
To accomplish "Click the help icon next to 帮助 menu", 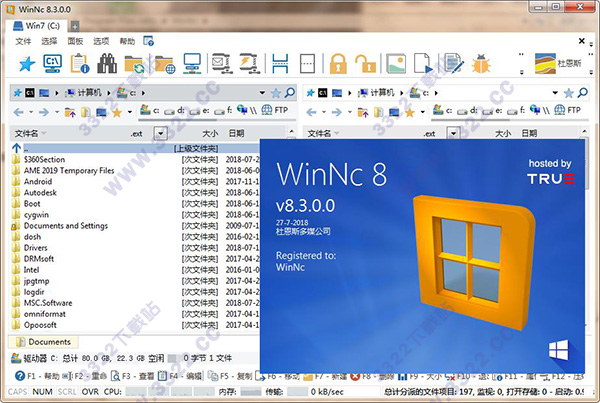I will [148, 41].
